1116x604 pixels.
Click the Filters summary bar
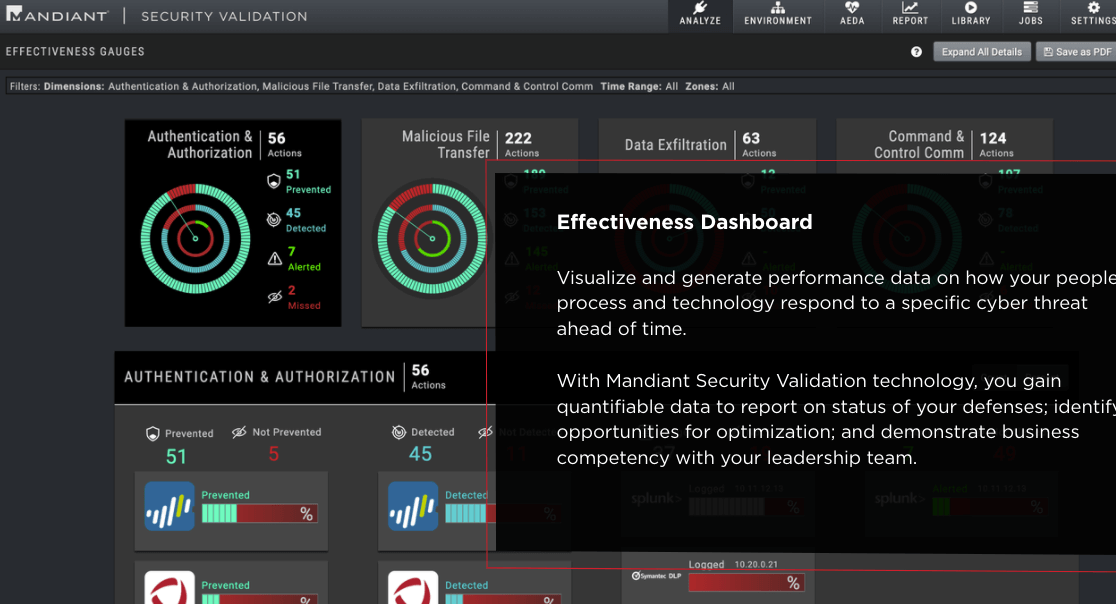pos(562,86)
